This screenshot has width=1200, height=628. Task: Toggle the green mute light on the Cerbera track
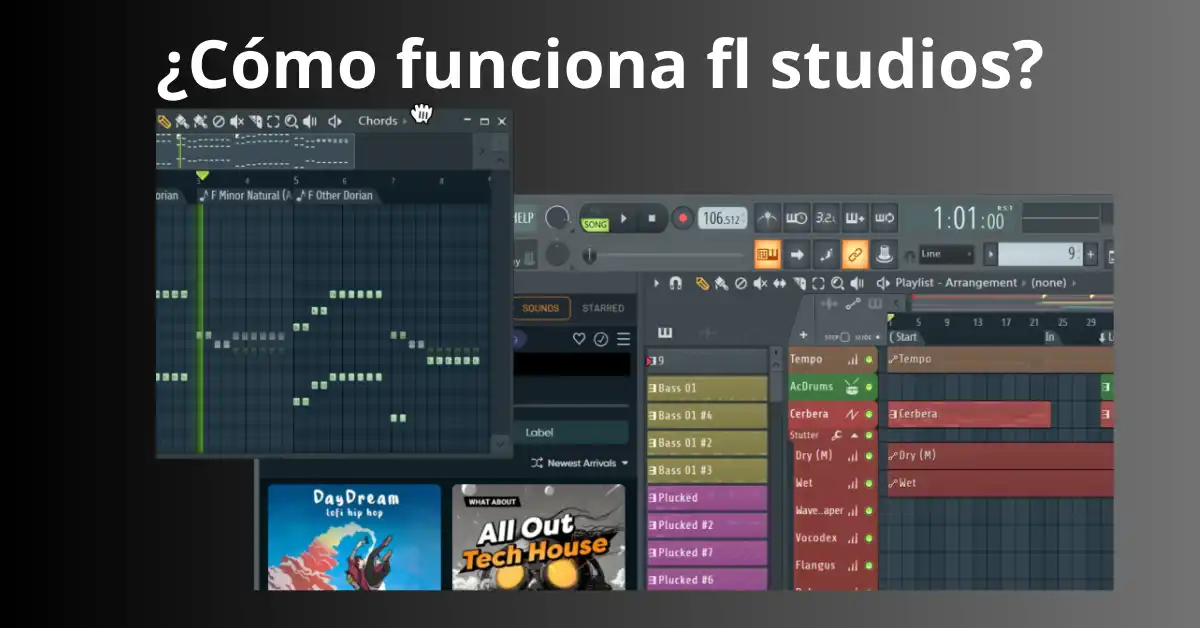pos(869,414)
